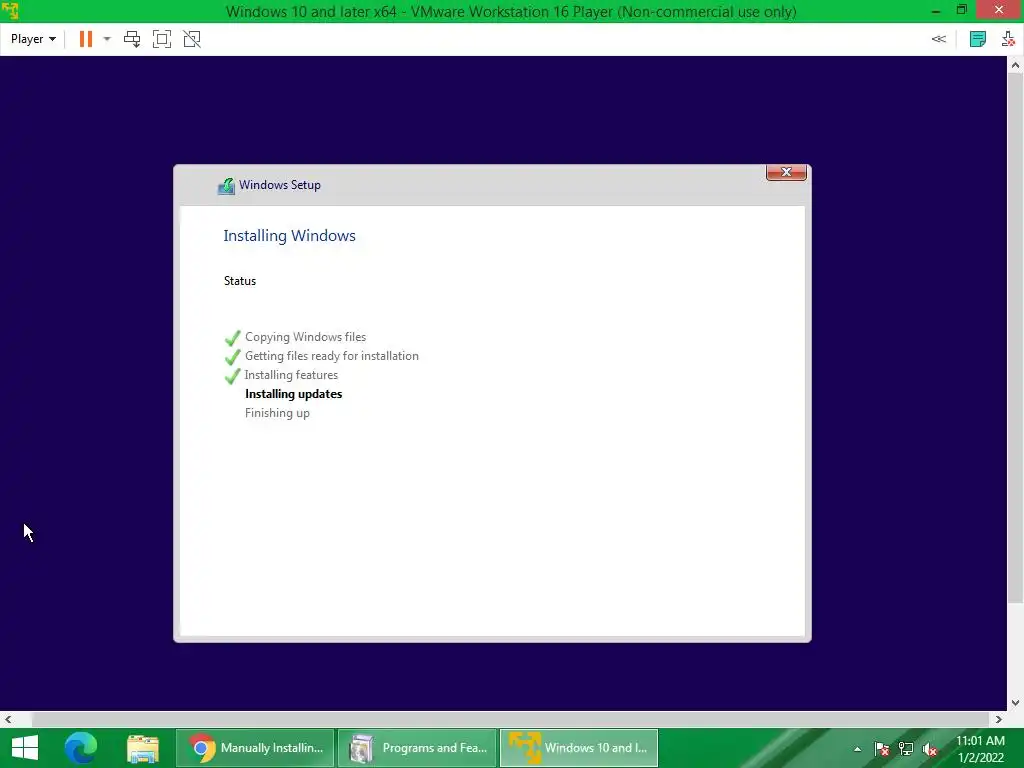Switch to 'Programs and Fea...' taskbar window

click(417, 748)
